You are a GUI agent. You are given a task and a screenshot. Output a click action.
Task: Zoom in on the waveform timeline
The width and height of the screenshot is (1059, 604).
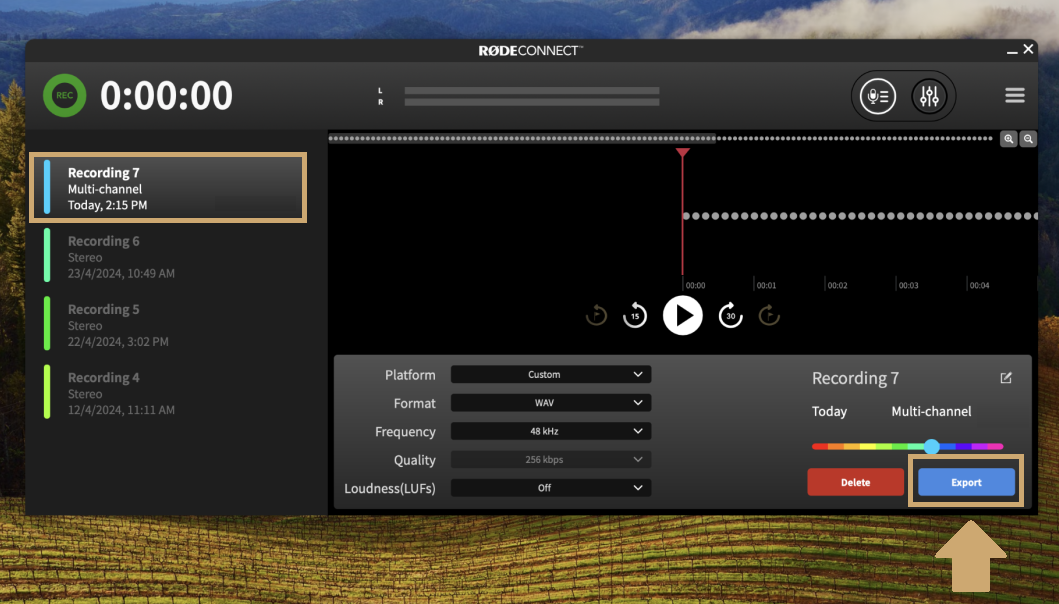(1010, 139)
